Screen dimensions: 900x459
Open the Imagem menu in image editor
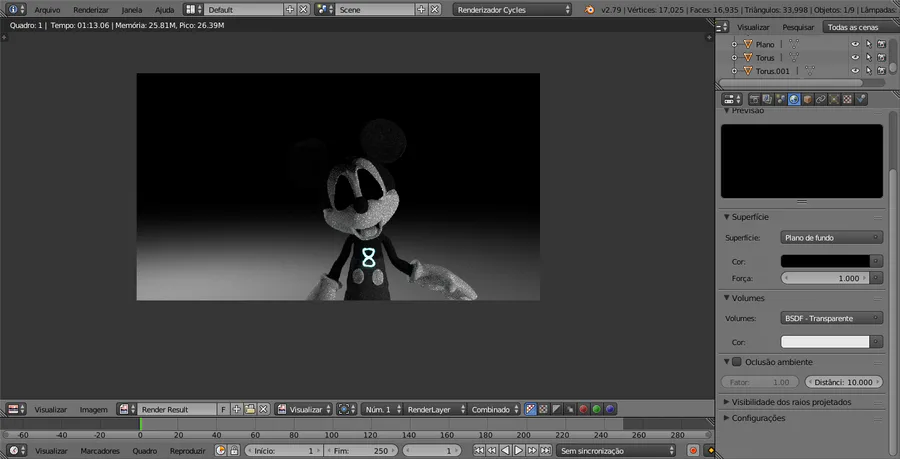pos(94,410)
